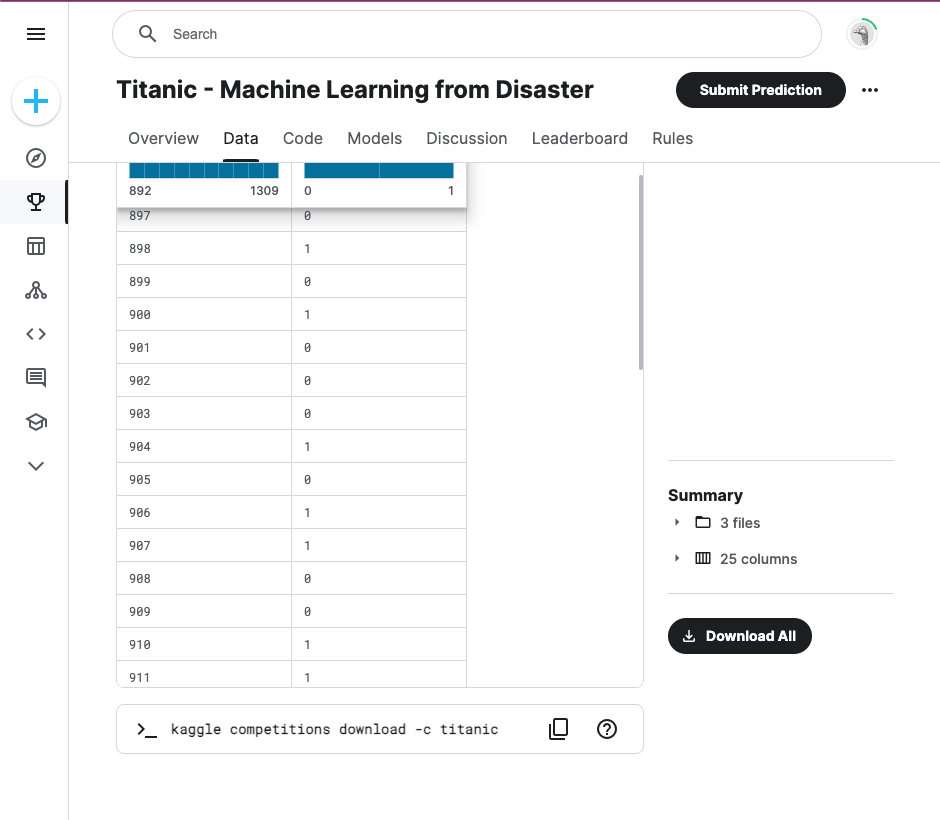
Task: Open the Home compass icon in sidebar
Action: click(36, 158)
